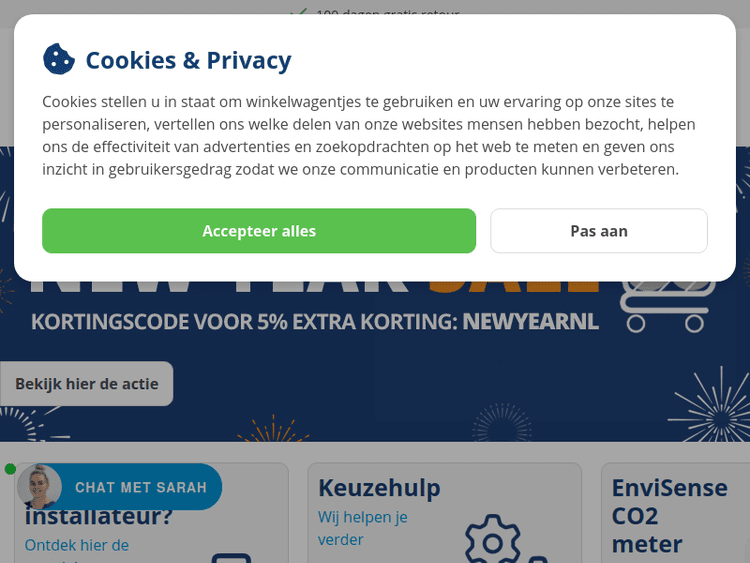Click the Cookies & Privacy dialog title
The height and width of the screenshot is (563, 750).
pos(188,60)
